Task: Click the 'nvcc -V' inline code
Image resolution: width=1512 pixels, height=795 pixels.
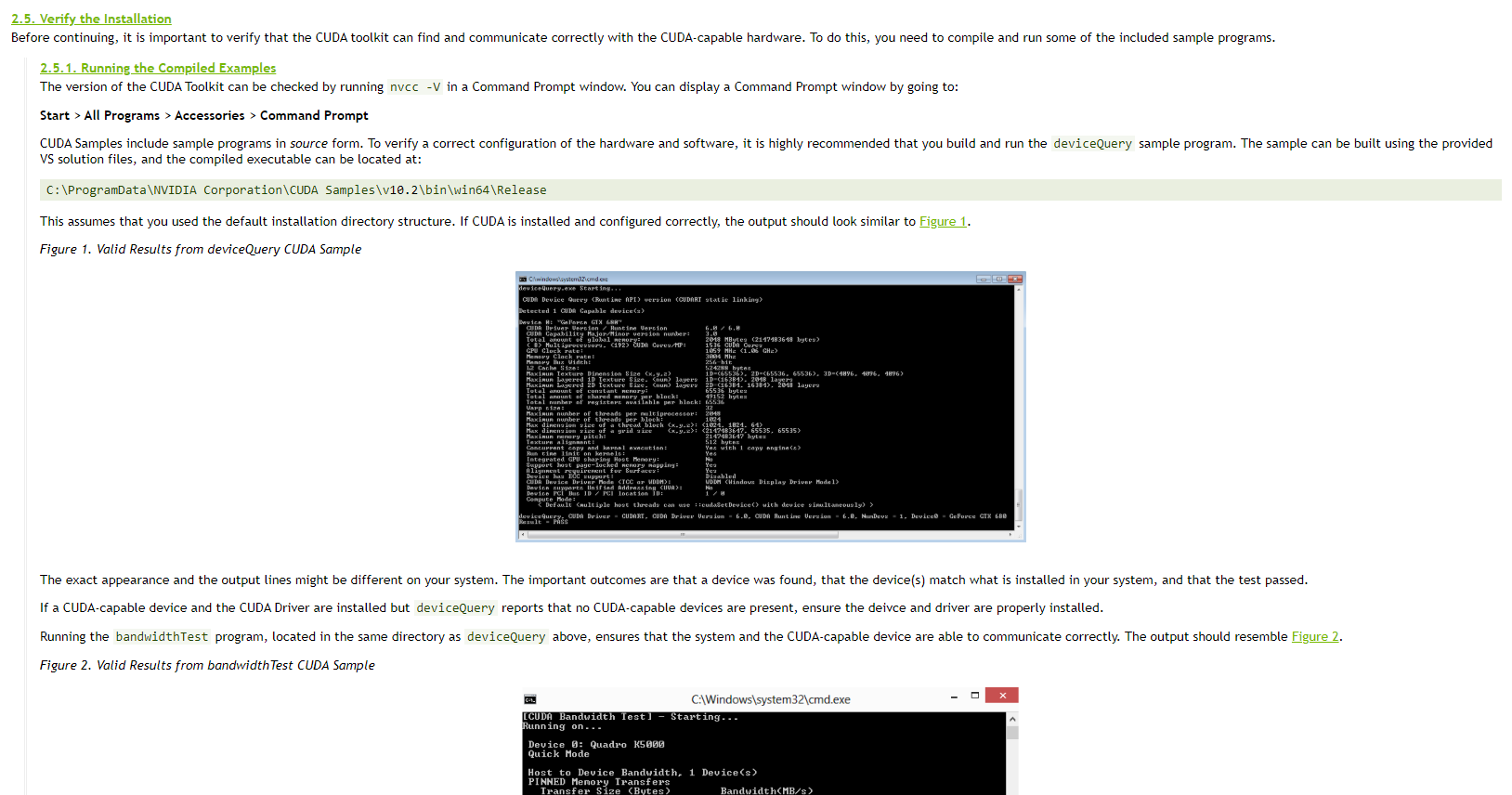Action: pos(415,86)
